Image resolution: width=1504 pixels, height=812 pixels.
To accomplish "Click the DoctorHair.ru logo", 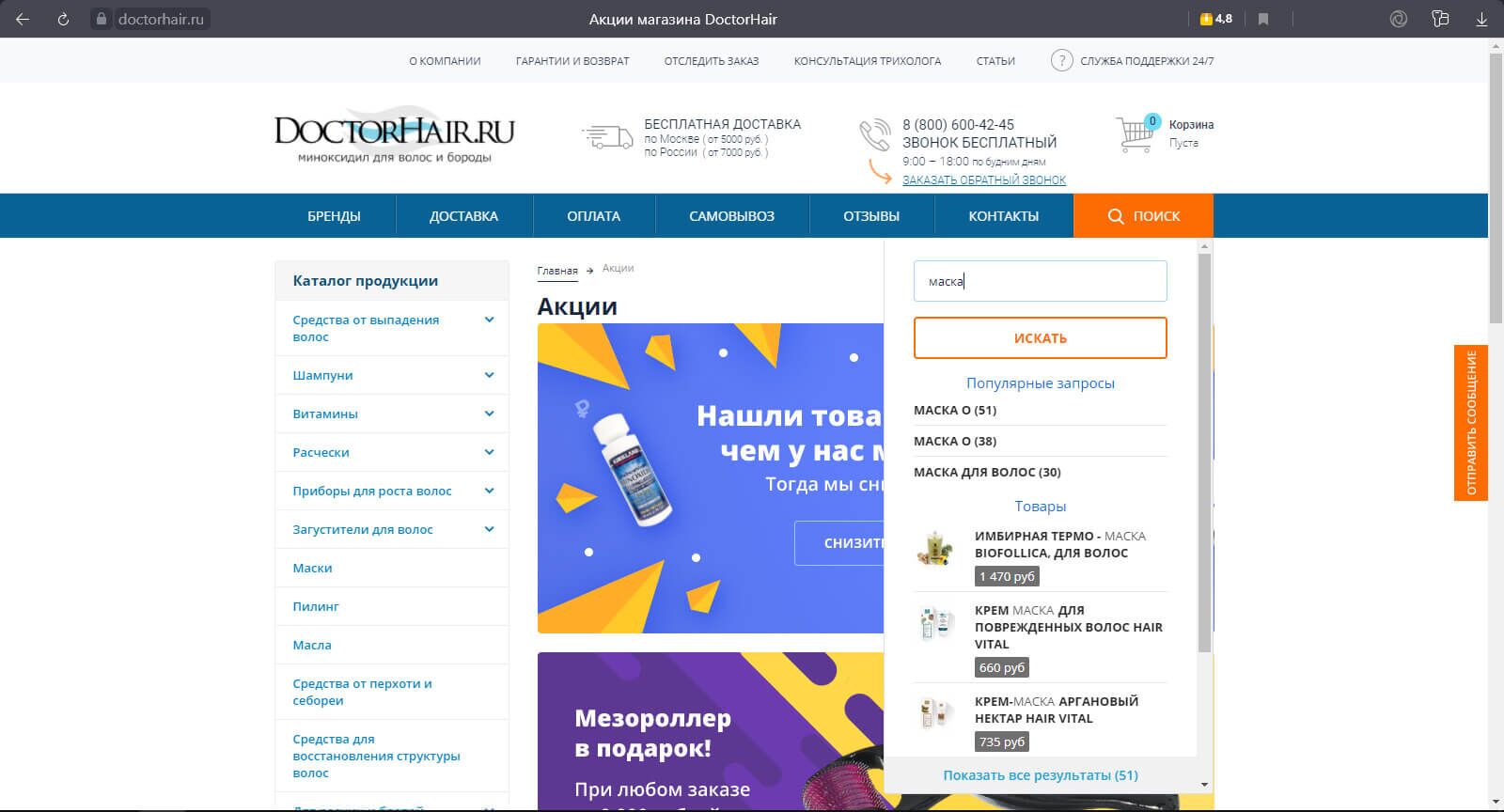I will pyautogui.click(x=395, y=135).
